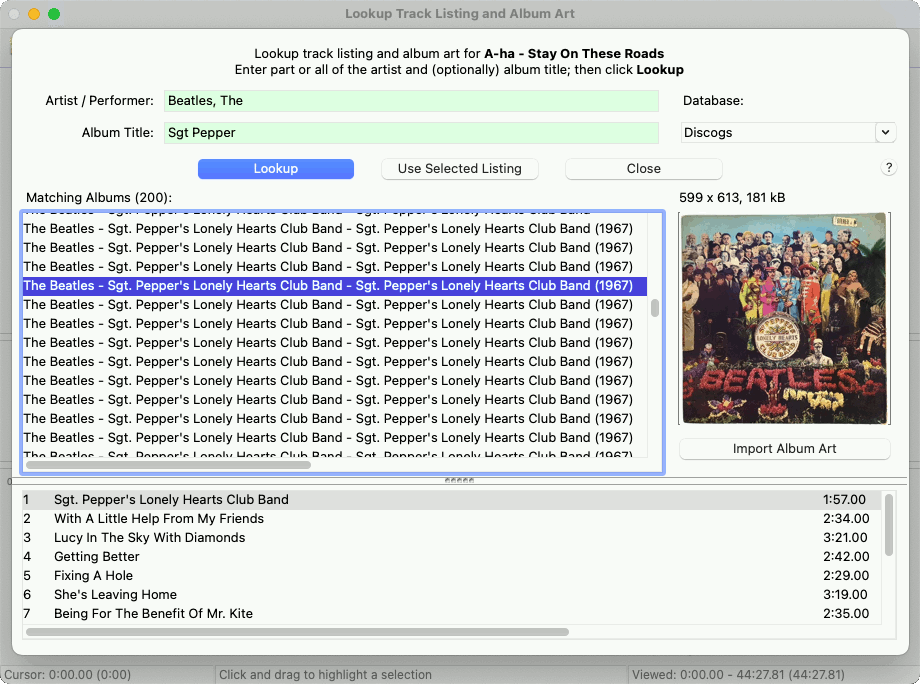
Task: Click the green zoom window button
Action: (54, 13)
